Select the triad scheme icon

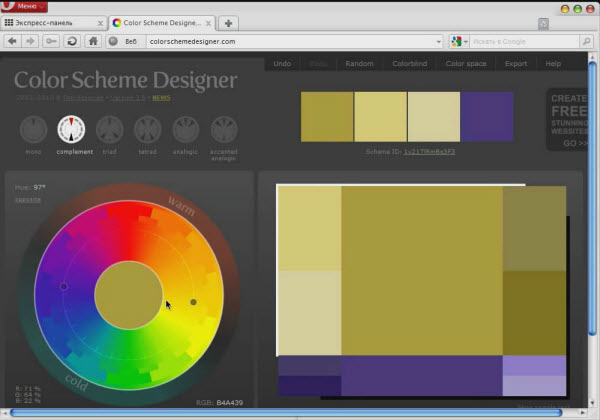pyautogui.click(x=110, y=130)
